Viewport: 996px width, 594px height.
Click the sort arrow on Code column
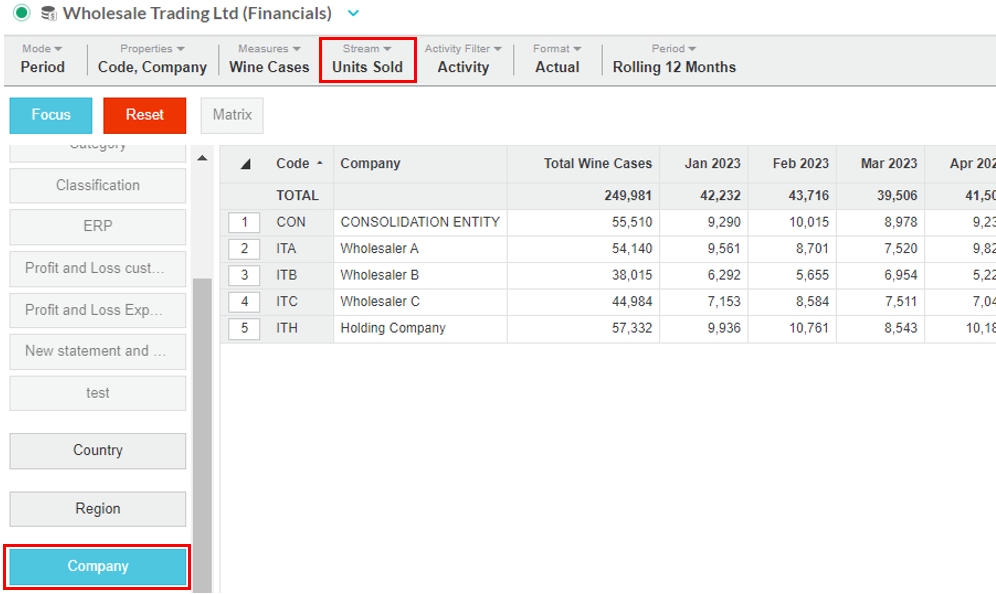[319, 163]
